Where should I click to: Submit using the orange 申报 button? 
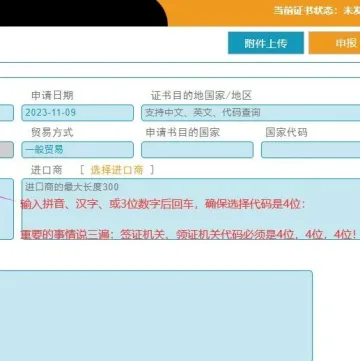click(x=334, y=43)
